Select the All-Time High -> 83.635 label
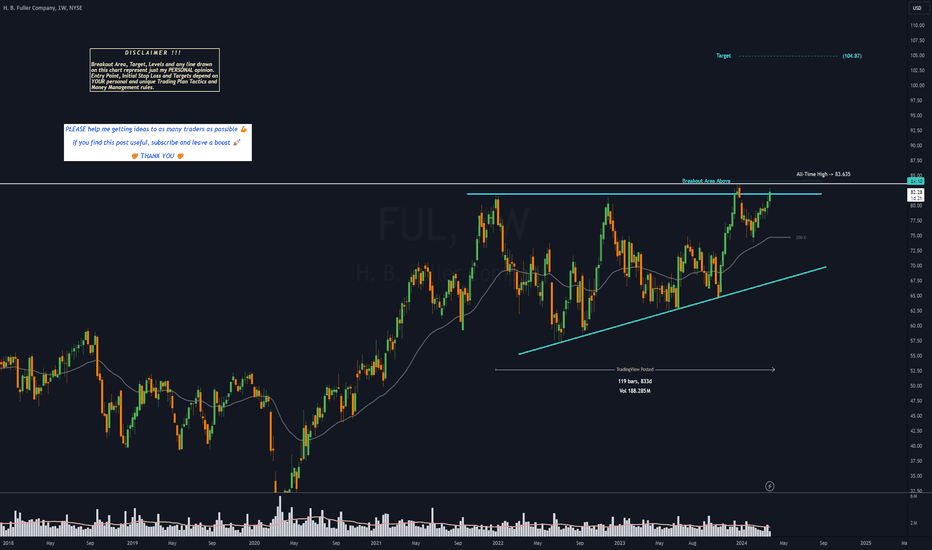Viewport: 932px width, 550px height. click(x=823, y=174)
